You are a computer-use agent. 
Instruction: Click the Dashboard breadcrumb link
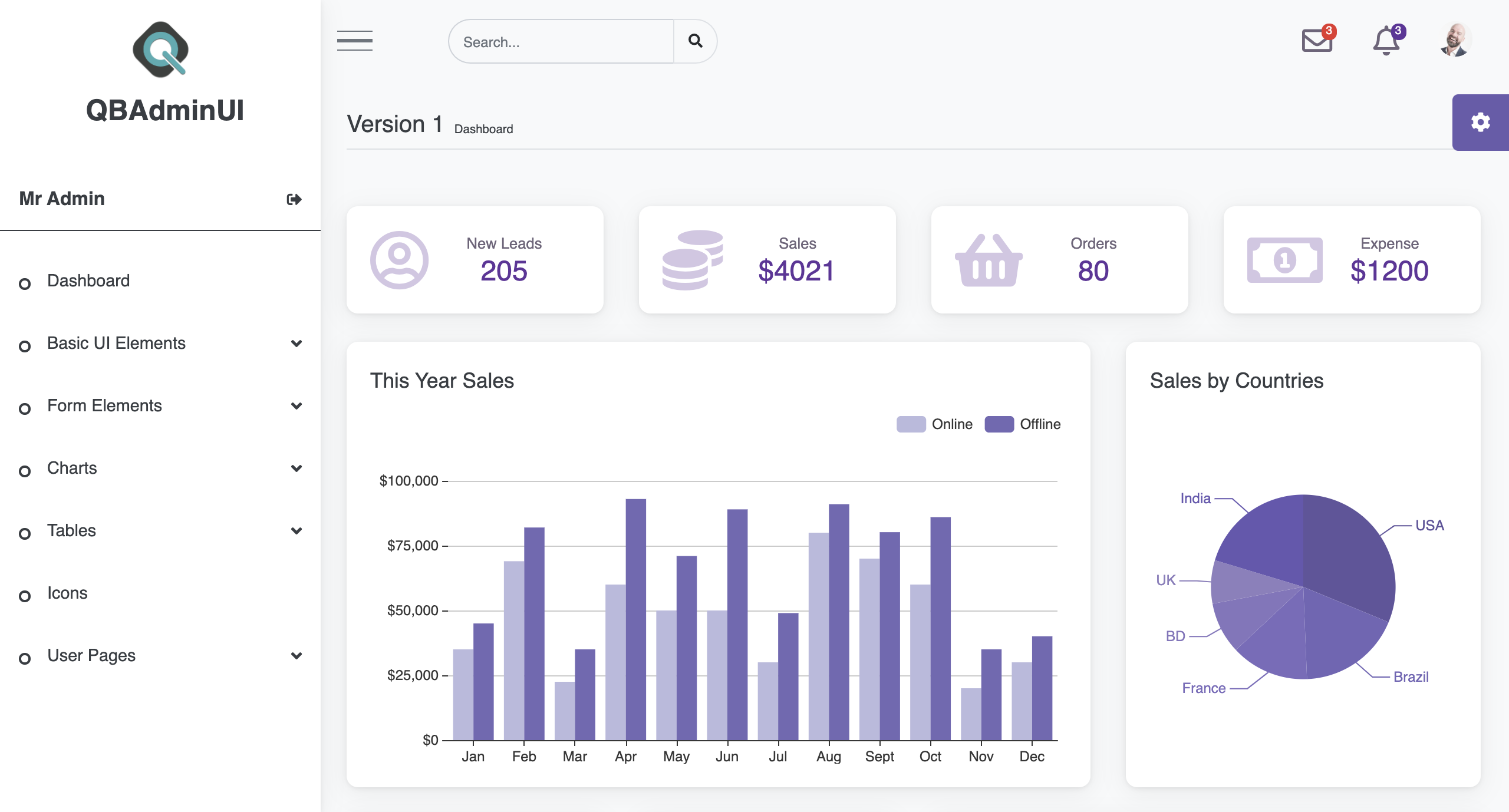click(x=483, y=129)
